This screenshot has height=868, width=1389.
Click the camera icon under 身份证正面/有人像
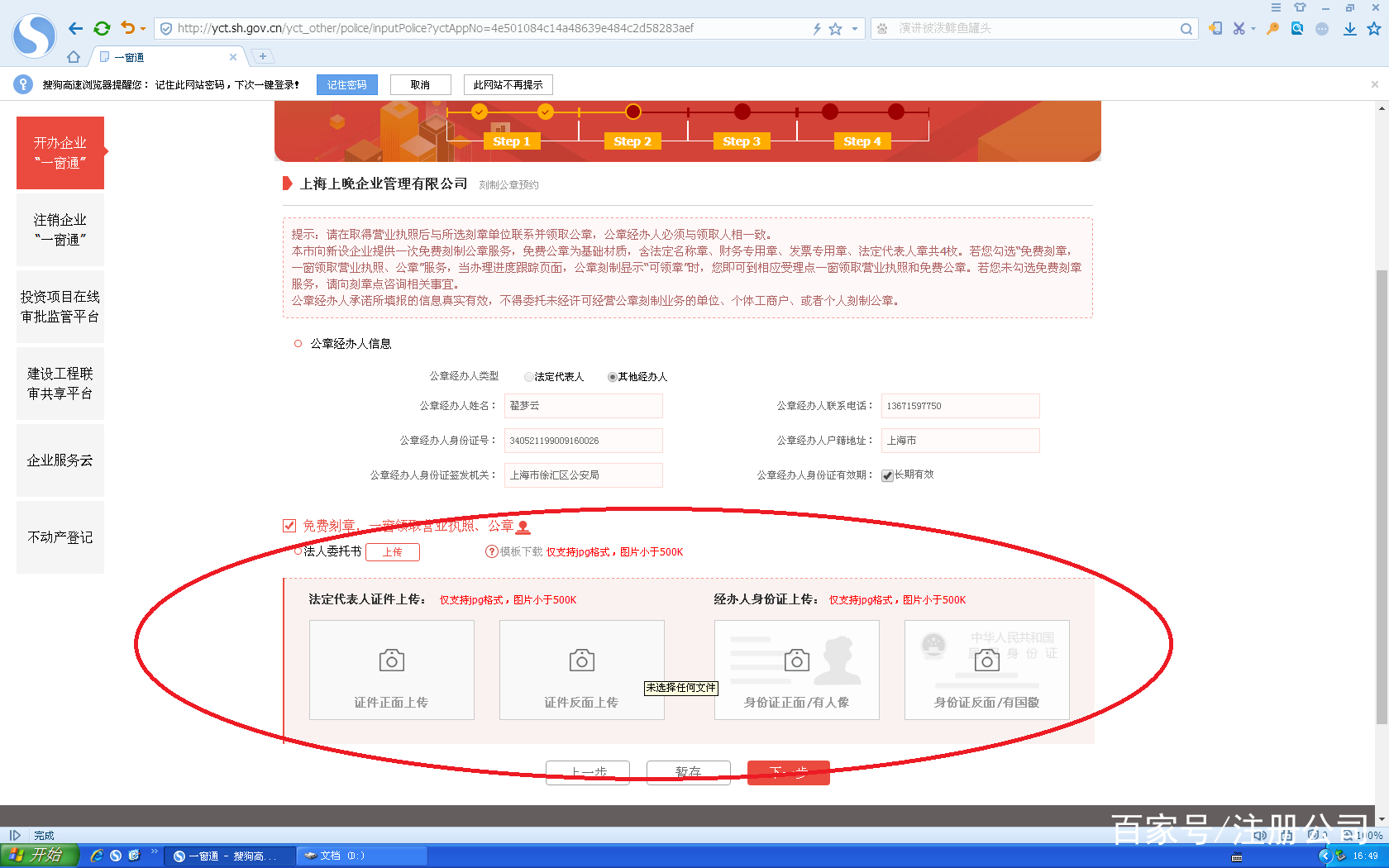coord(796,660)
